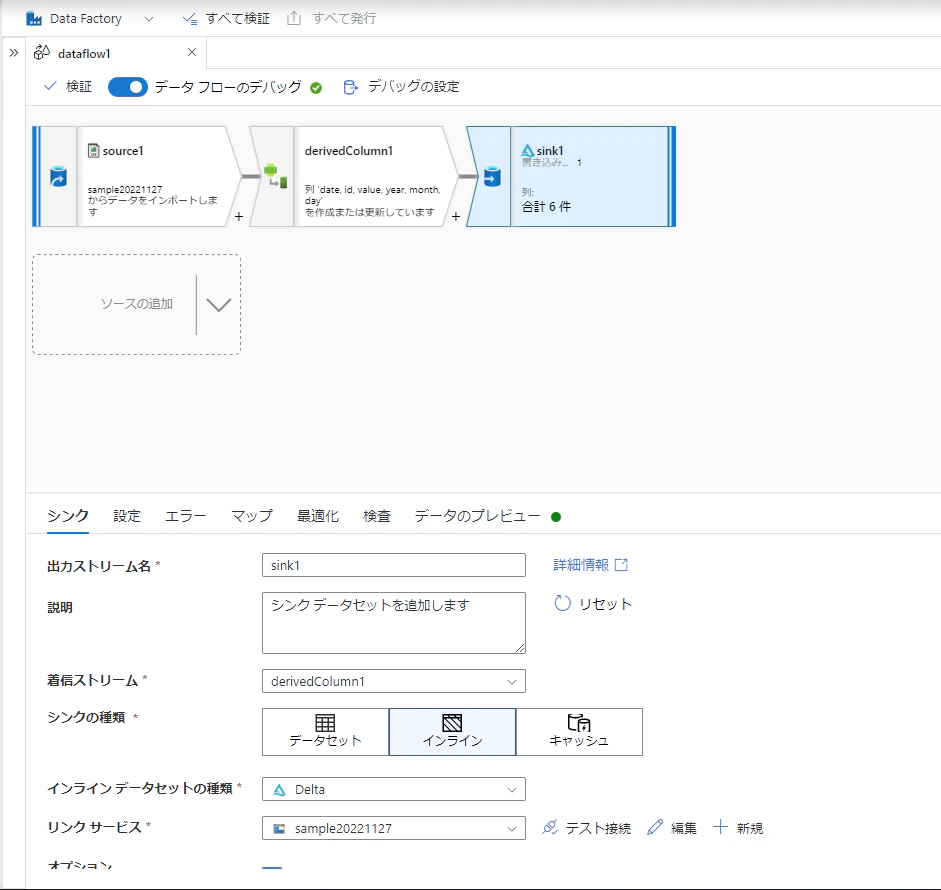Click すべて検証 validate all
This screenshot has width=941, height=890.
[226, 19]
